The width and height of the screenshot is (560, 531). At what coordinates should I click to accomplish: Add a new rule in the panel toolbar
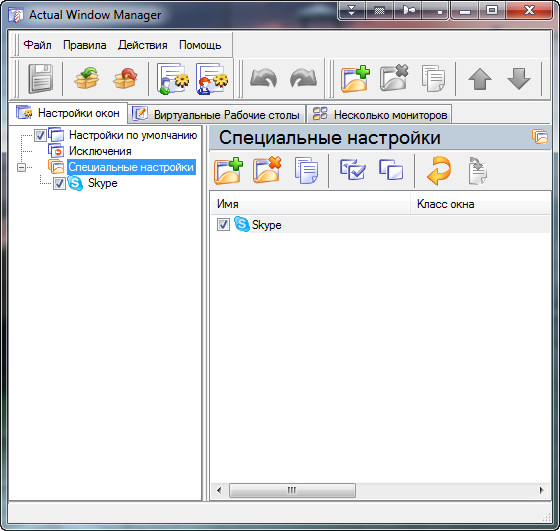click(x=229, y=171)
